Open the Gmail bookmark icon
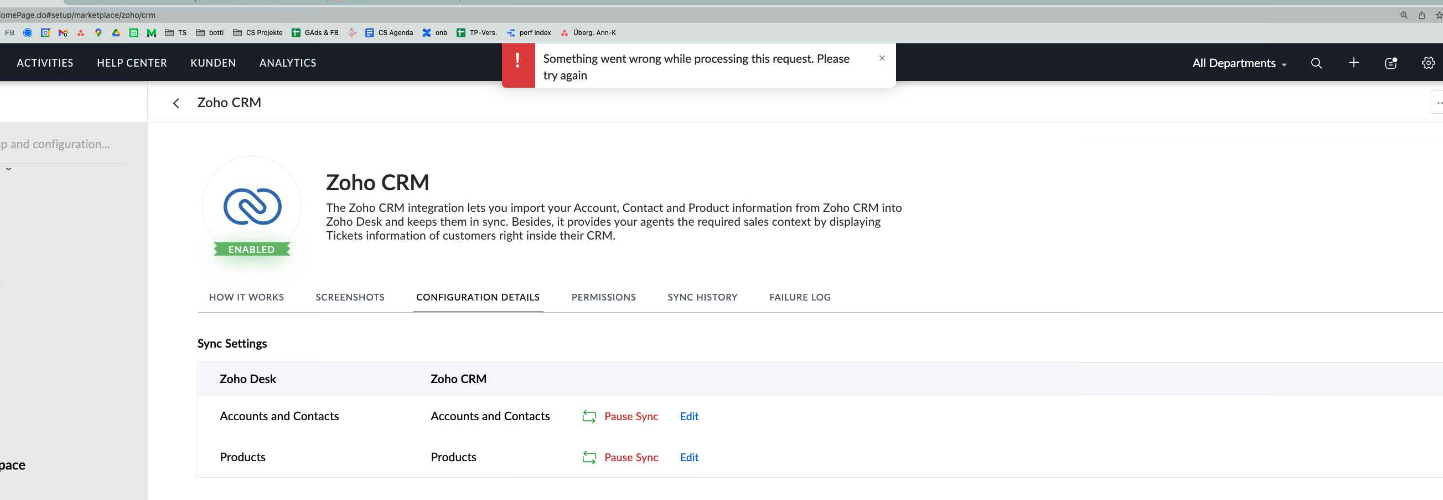 62,33
